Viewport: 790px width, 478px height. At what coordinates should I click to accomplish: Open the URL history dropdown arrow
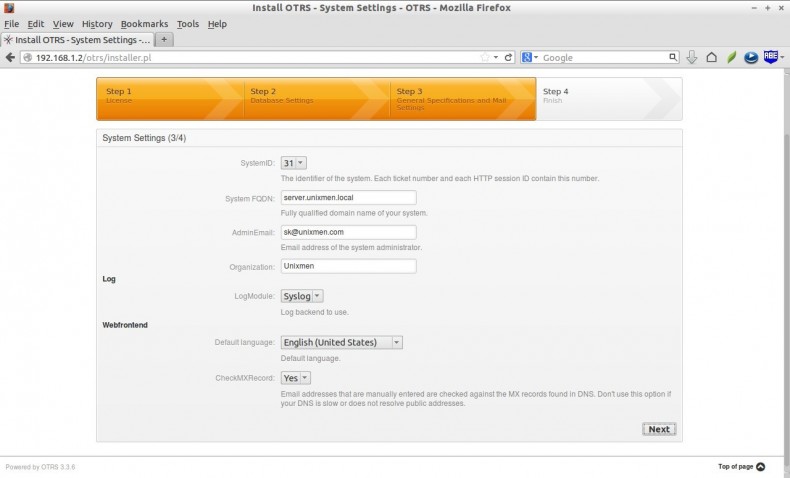point(496,57)
